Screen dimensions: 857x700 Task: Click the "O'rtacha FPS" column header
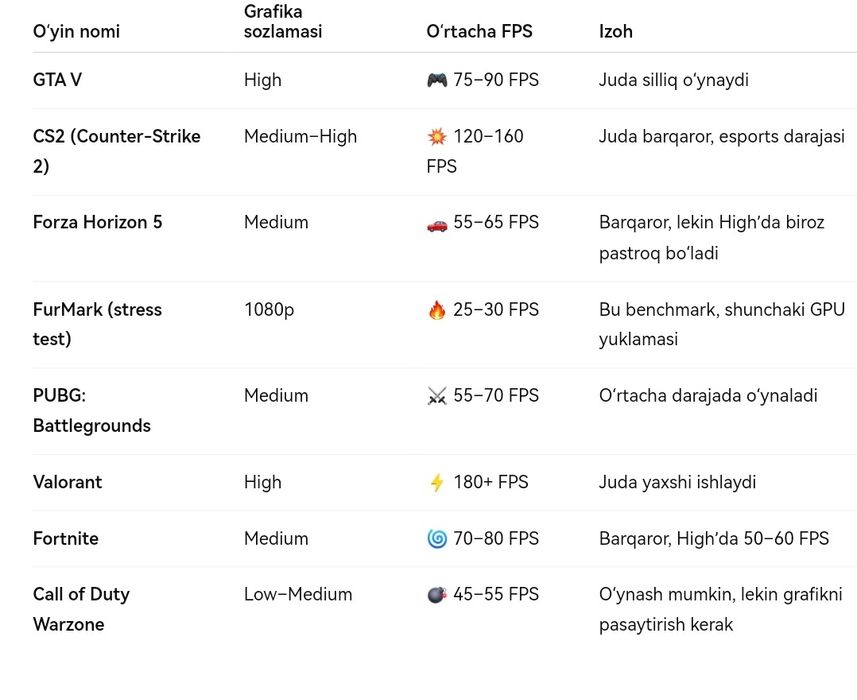click(x=479, y=32)
